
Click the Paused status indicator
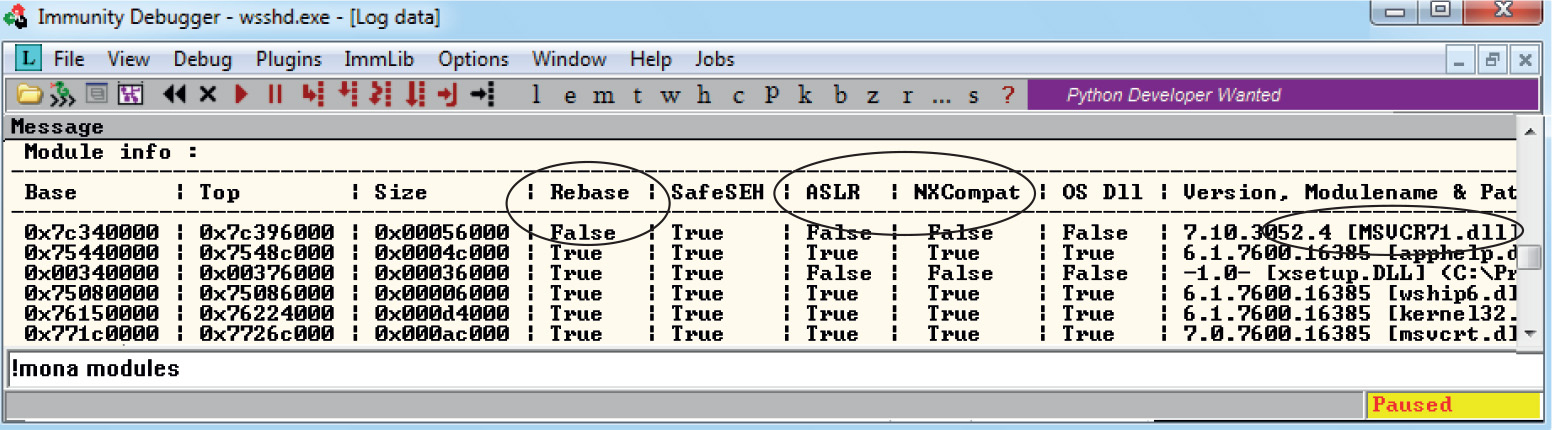[1453, 405]
